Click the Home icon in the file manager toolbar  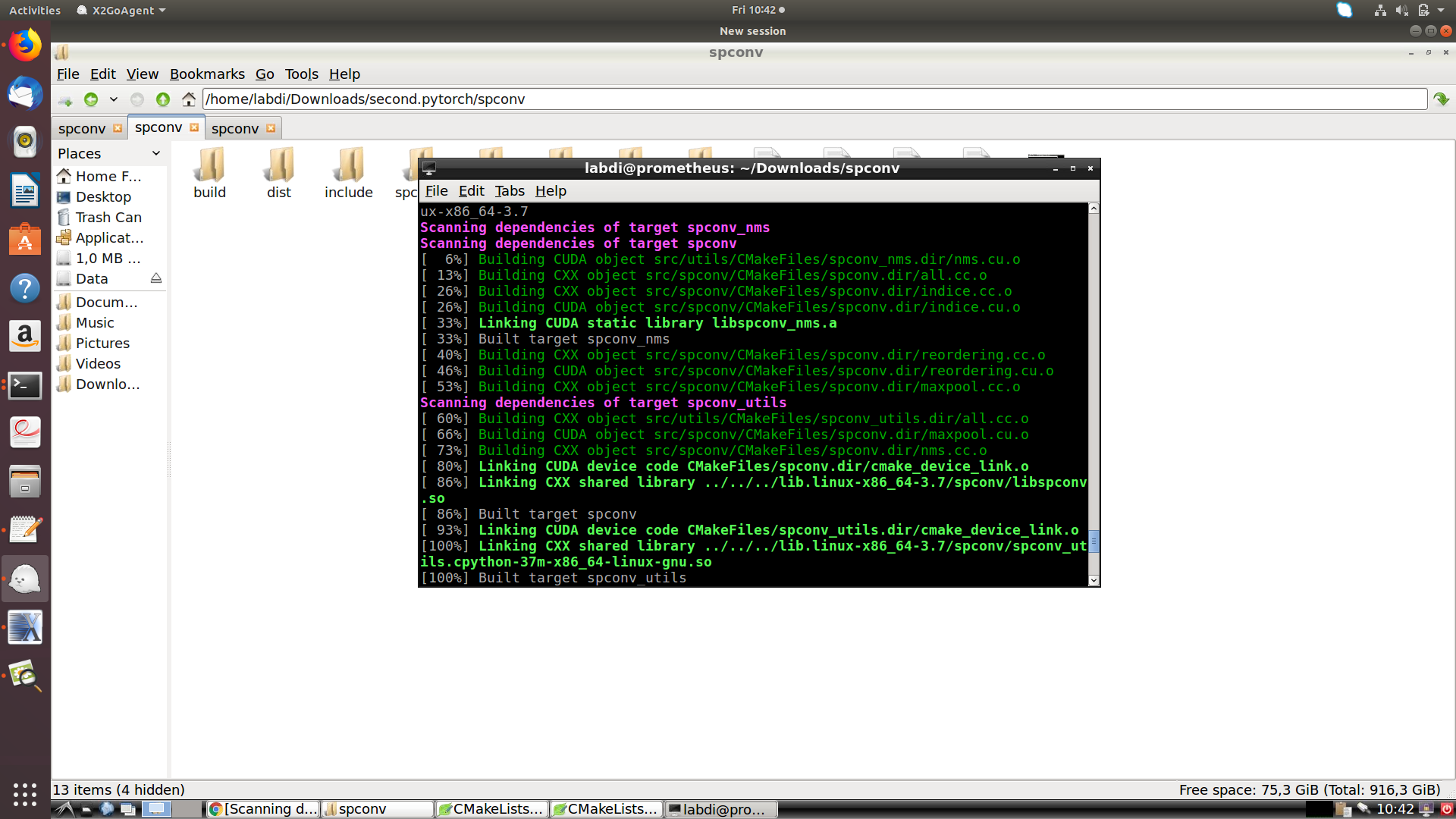click(x=188, y=99)
